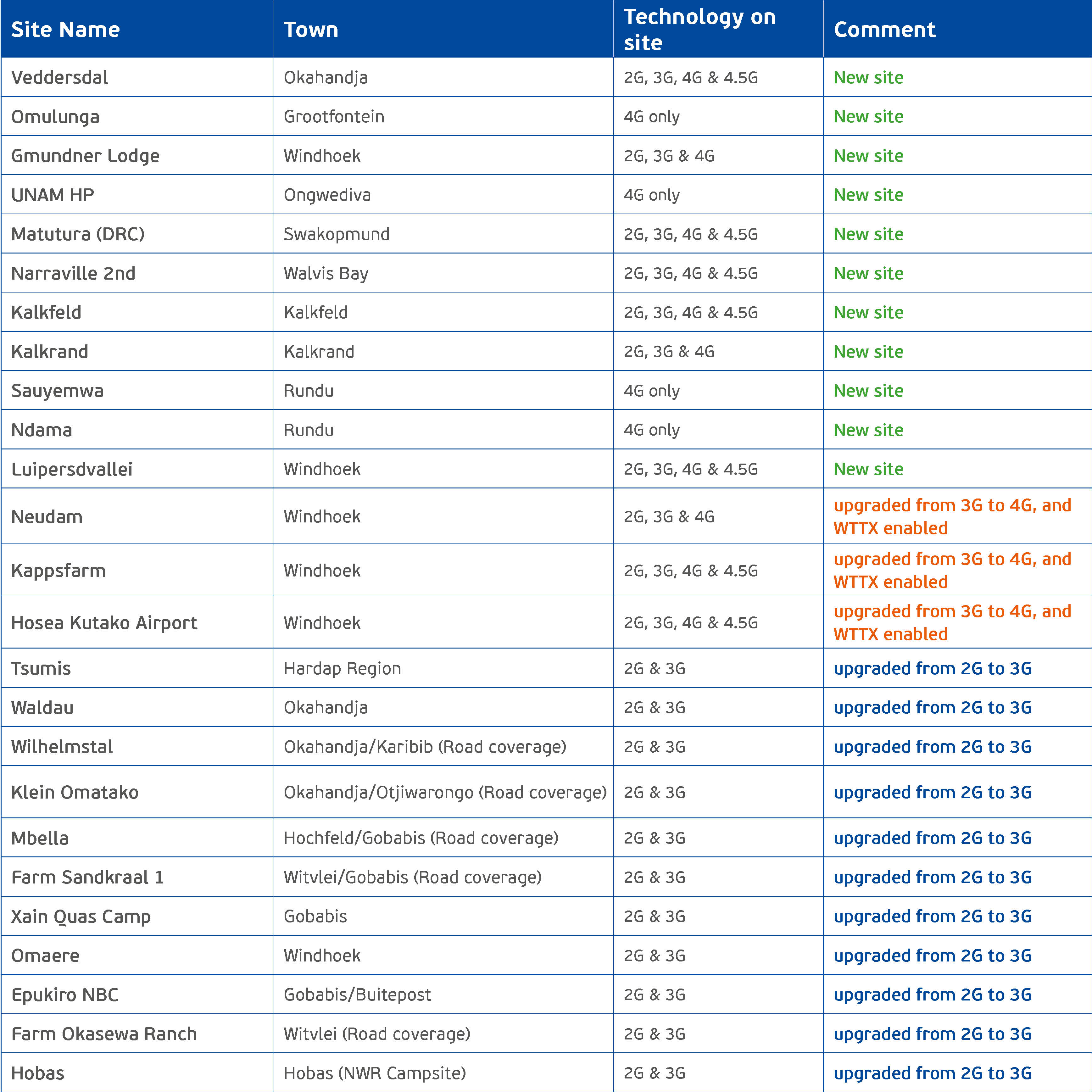The height and width of the screenshot is (1092, 1092).
Task: Click the Hardap Region town cell
Action: click(342, 668)
